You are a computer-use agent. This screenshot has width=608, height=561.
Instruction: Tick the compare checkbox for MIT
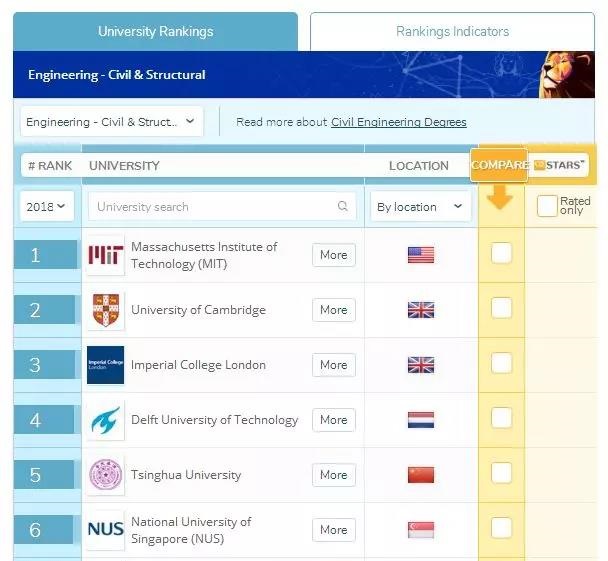point(501,253)
